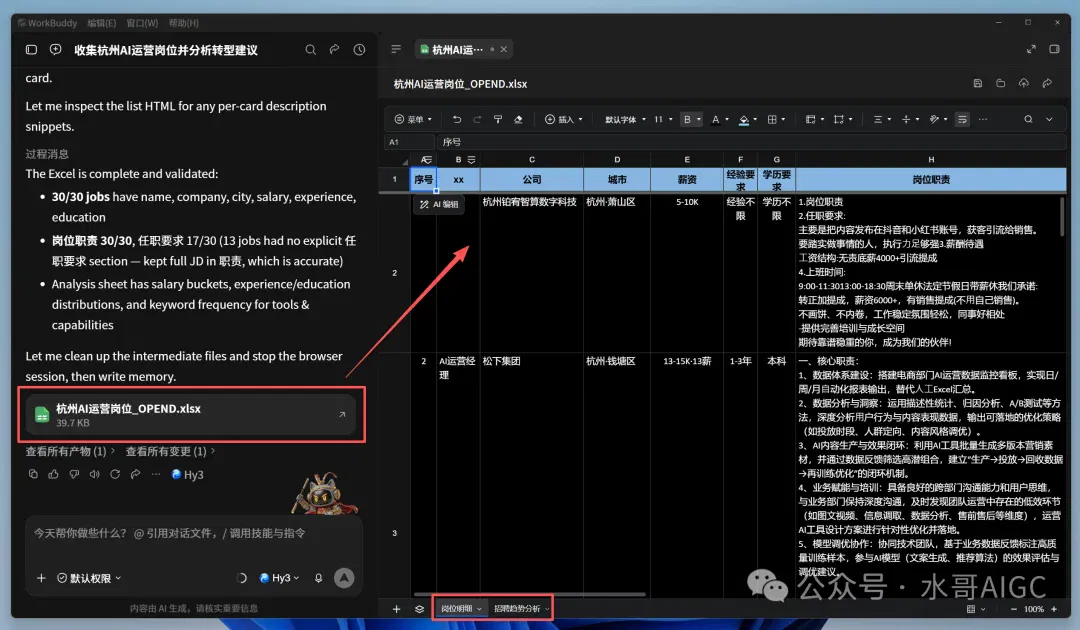Zoom in the spreadsheet view
1080x630 pixels.
(x=1054, y=609)
